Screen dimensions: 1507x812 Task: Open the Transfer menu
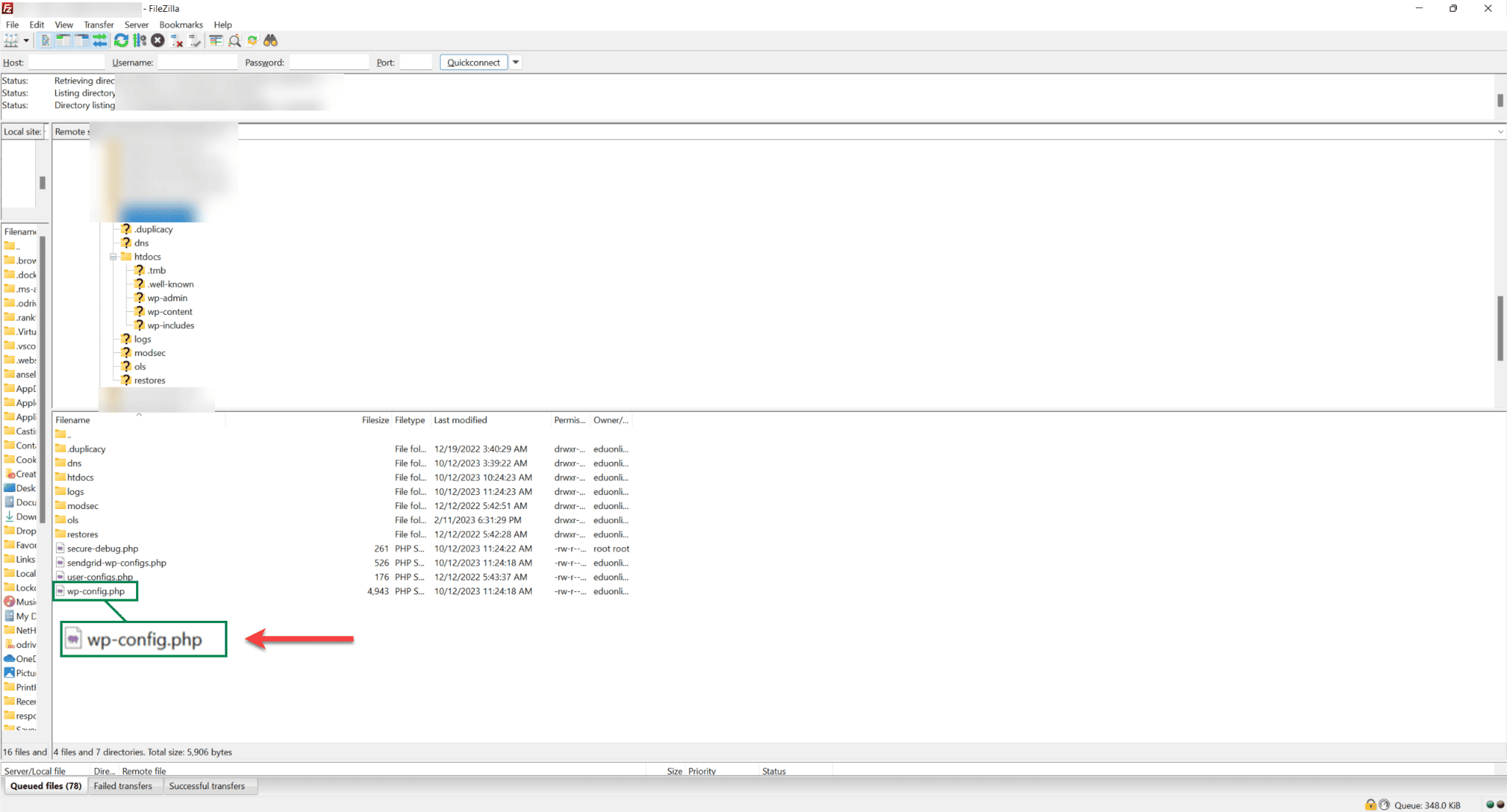(99, 24)
